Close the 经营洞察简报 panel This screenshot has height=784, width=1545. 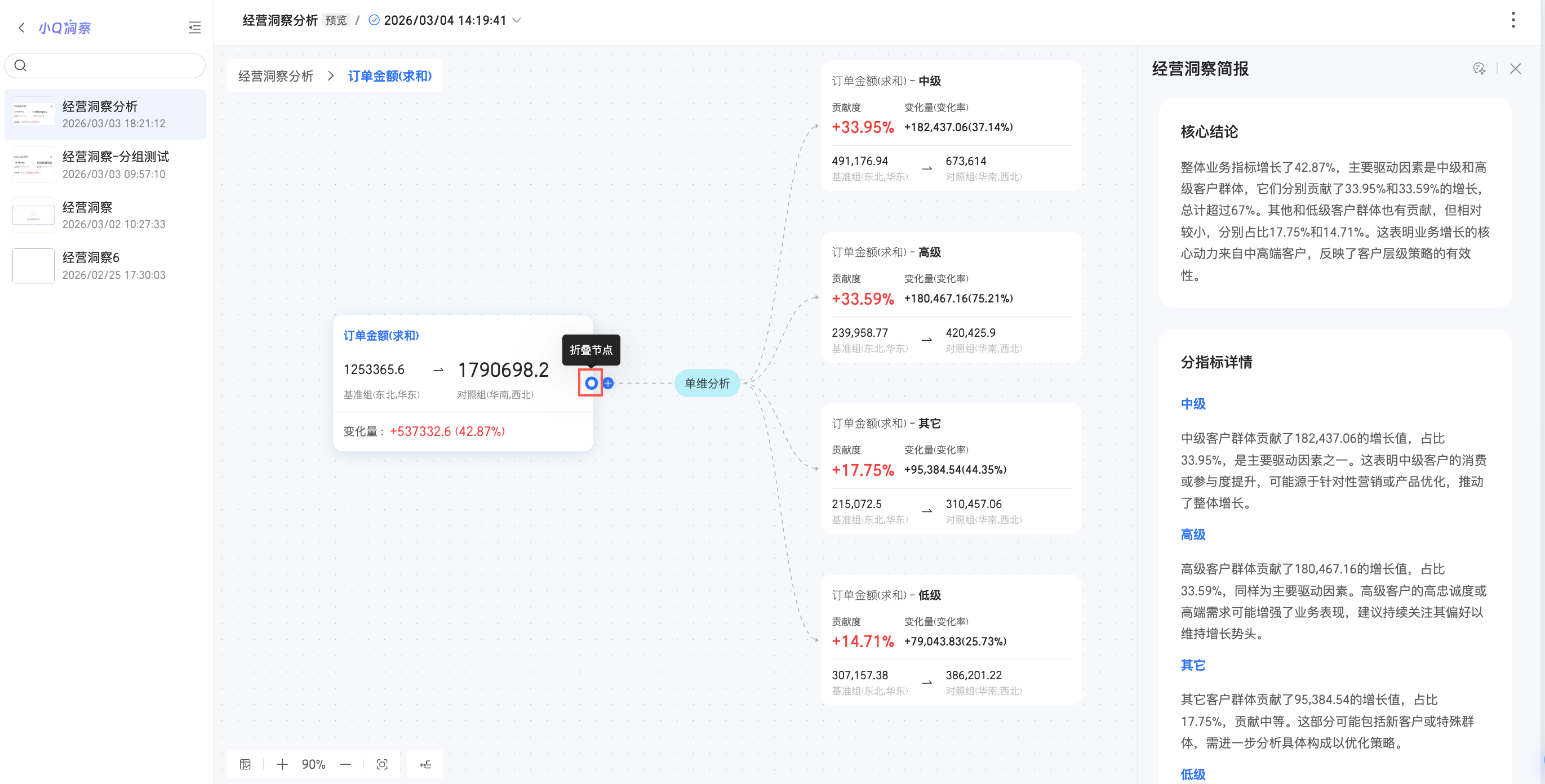point(1516,69)
